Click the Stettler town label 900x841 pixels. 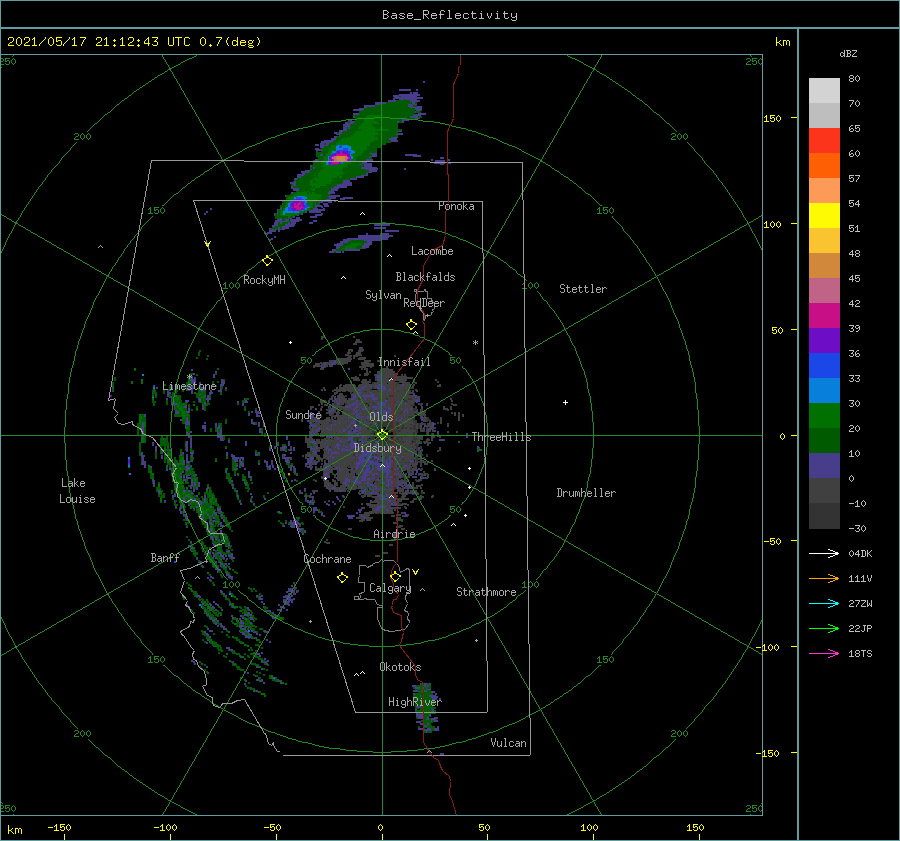pos(583,289)
